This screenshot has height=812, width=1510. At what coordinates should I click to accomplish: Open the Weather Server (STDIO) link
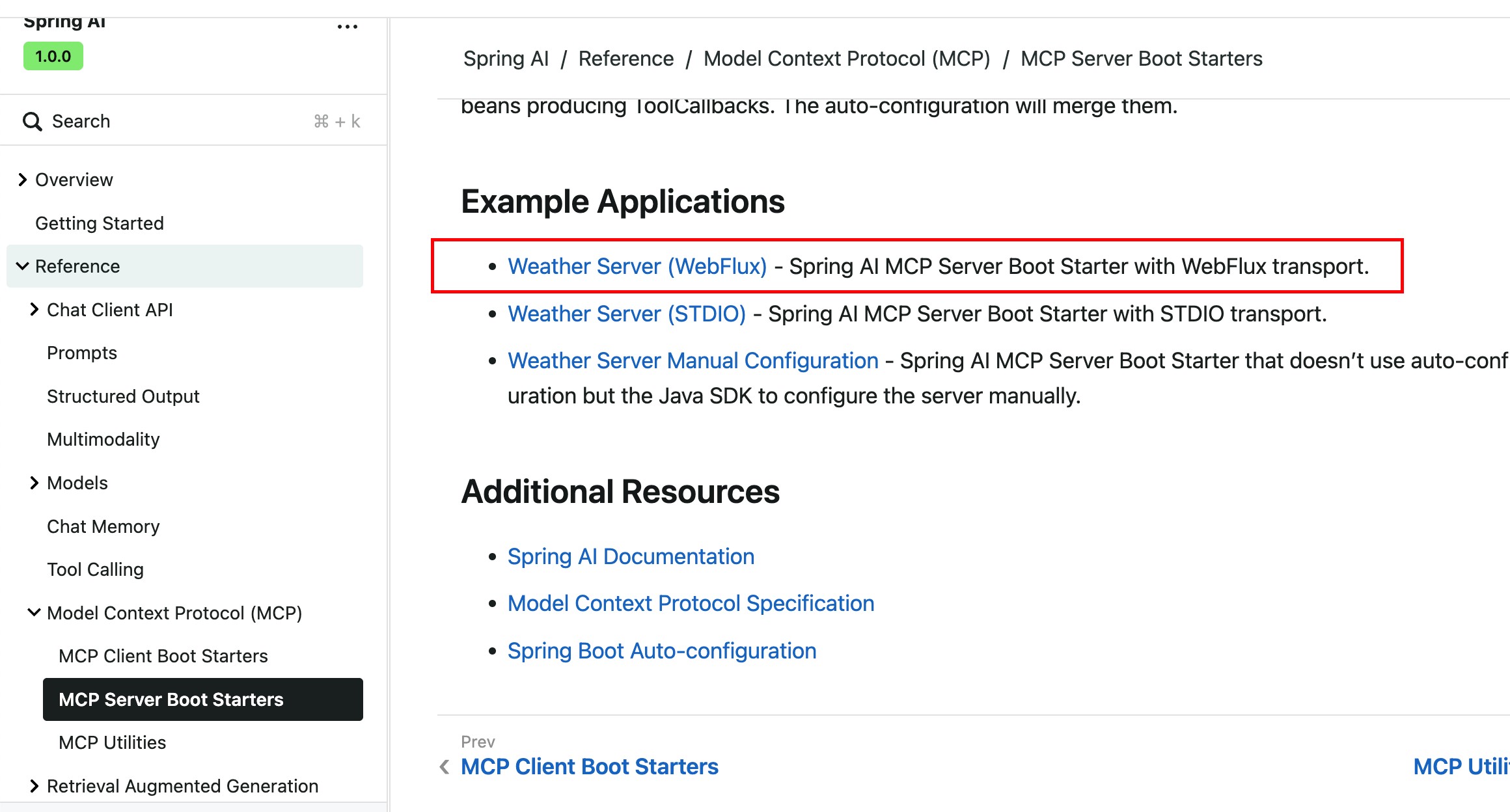point(626,314)
